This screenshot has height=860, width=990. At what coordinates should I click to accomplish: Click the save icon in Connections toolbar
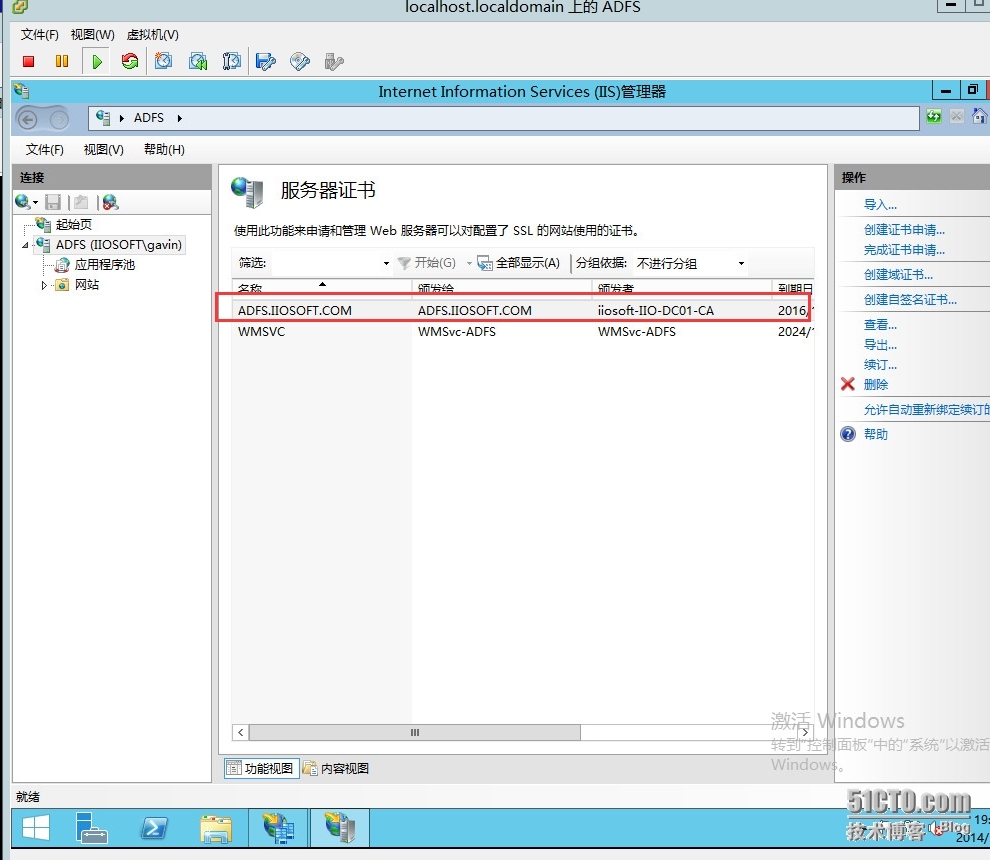(53, 202)
